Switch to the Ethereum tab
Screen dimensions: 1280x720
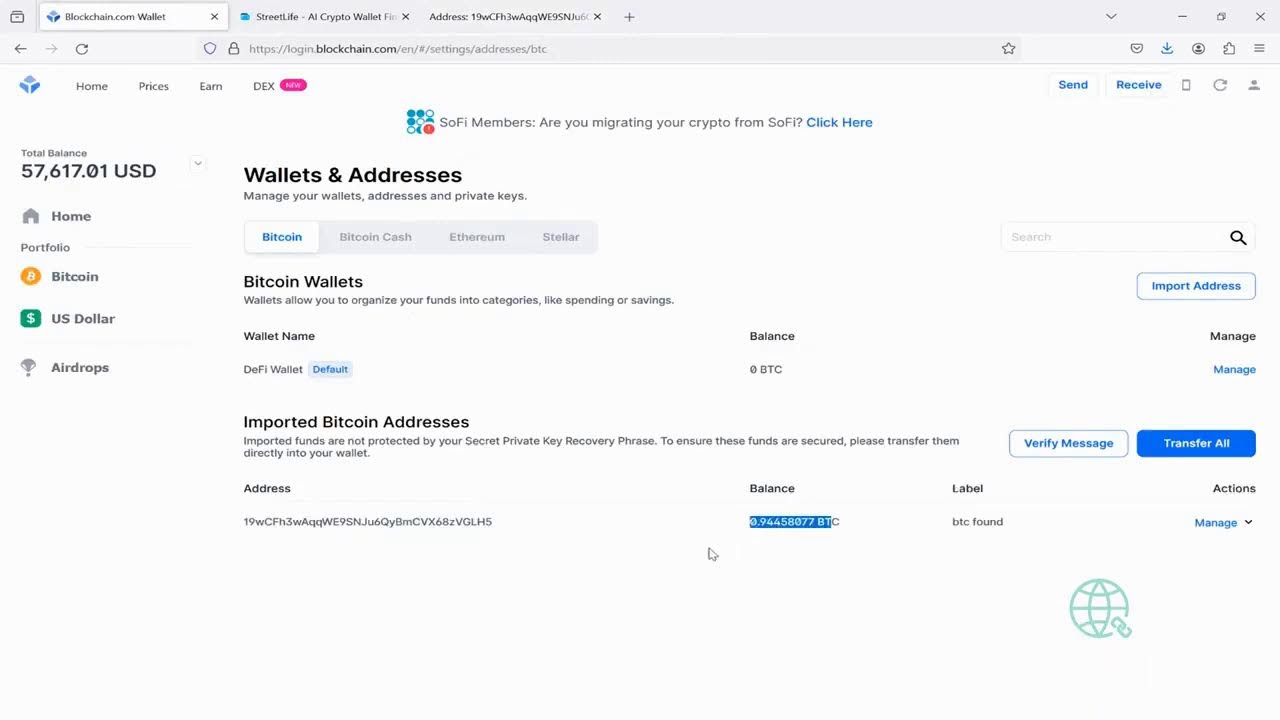(x=477, y=237)
